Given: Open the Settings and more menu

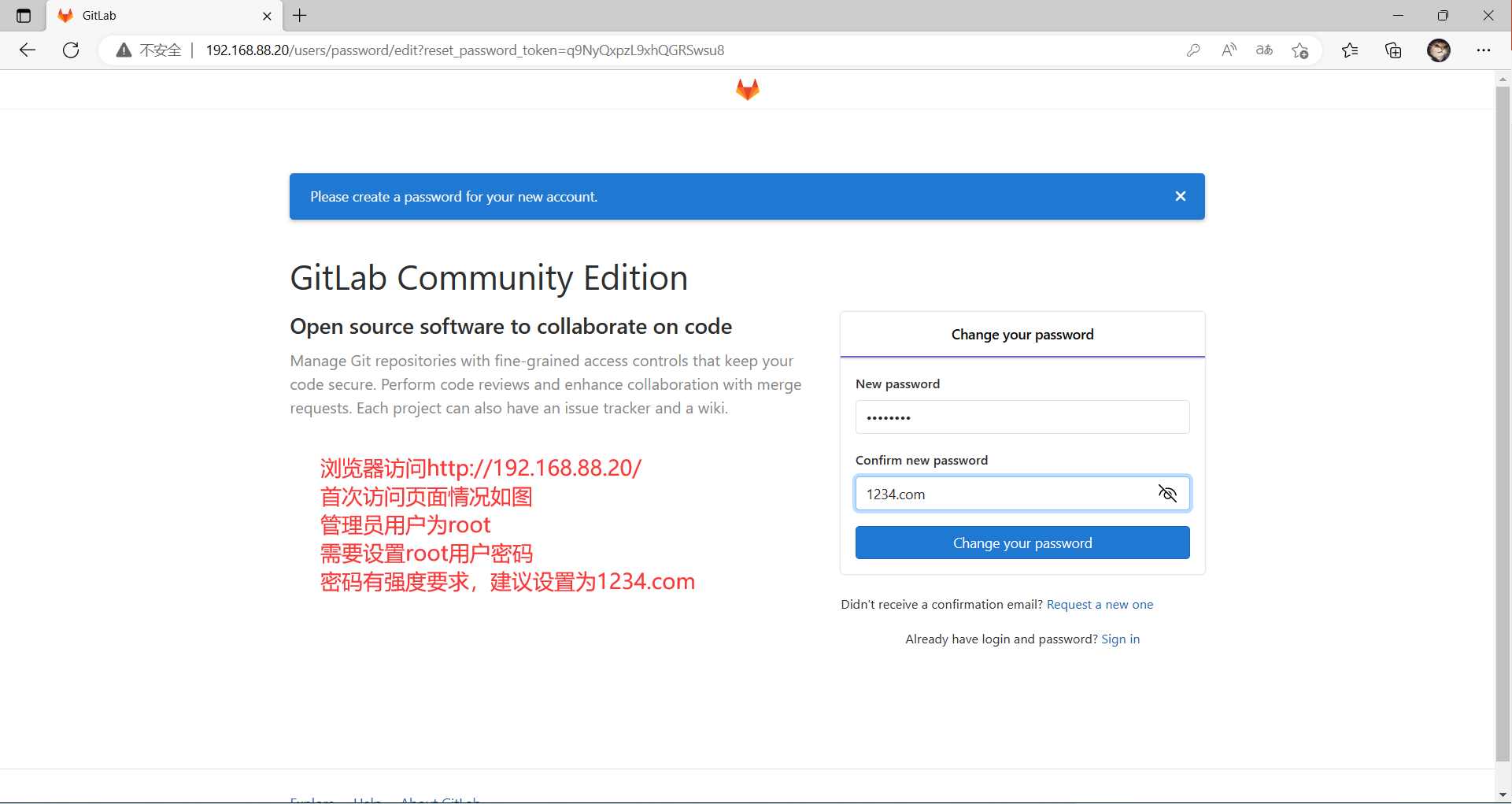Looking at the screenshot, I should (x=1484, y=50).
